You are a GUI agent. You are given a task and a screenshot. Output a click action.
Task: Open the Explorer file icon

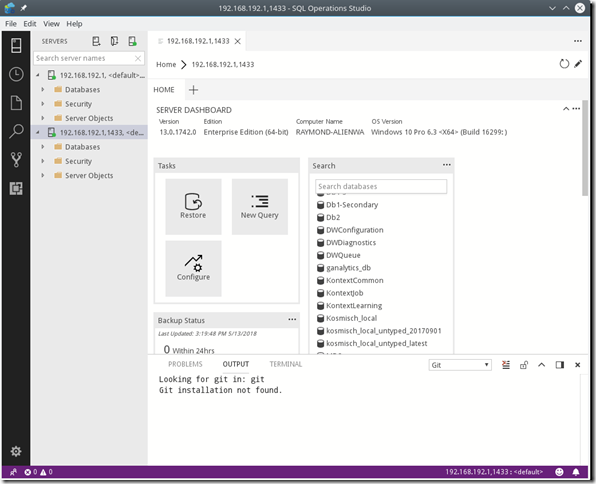pos(16,103)
